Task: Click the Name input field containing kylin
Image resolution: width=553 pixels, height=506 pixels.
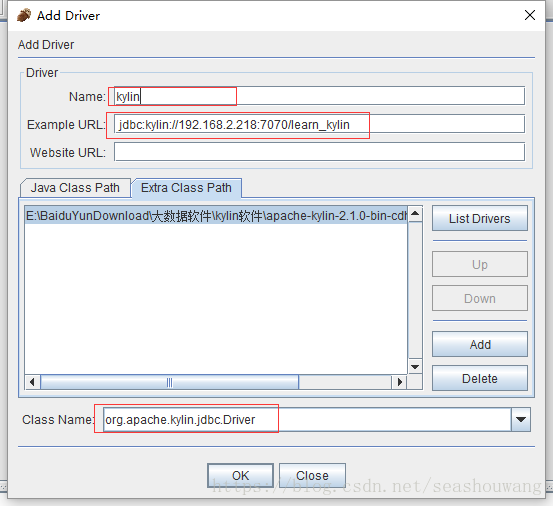Action: pos(320,96)
